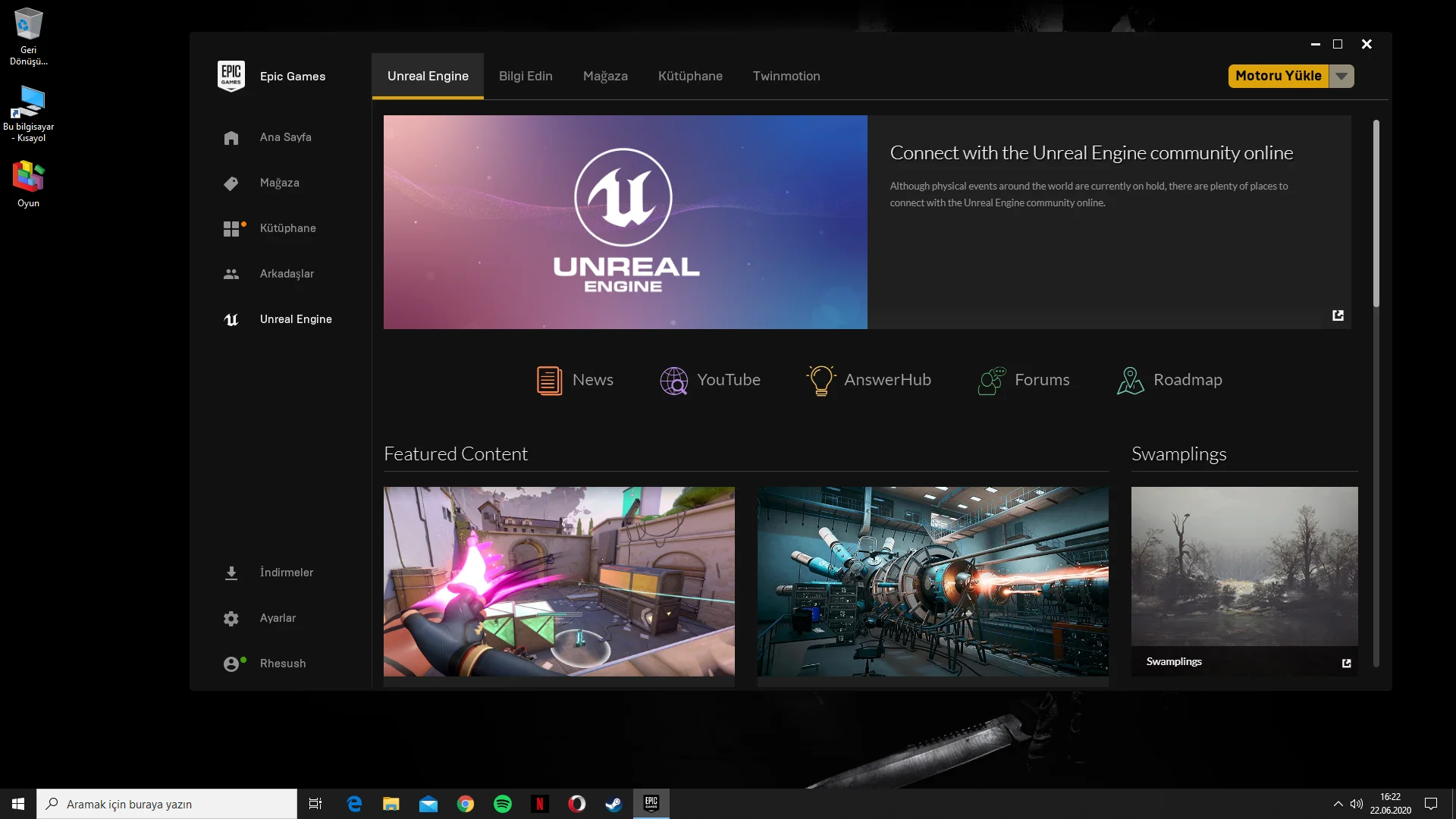Open Spotify from the taskbar

(503, 804)
